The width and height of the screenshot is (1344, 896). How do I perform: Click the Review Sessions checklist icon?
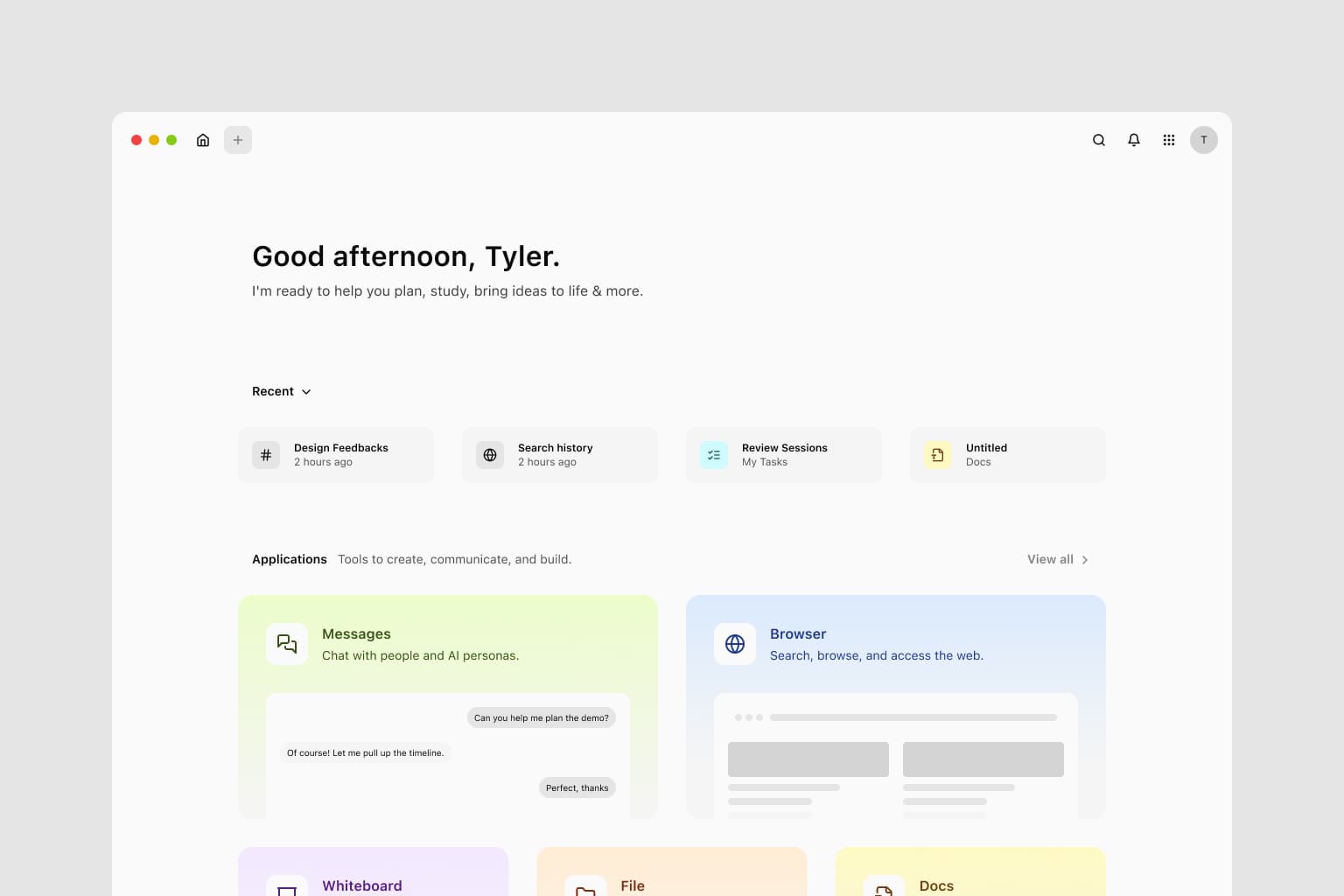click(x=714, y=455)
